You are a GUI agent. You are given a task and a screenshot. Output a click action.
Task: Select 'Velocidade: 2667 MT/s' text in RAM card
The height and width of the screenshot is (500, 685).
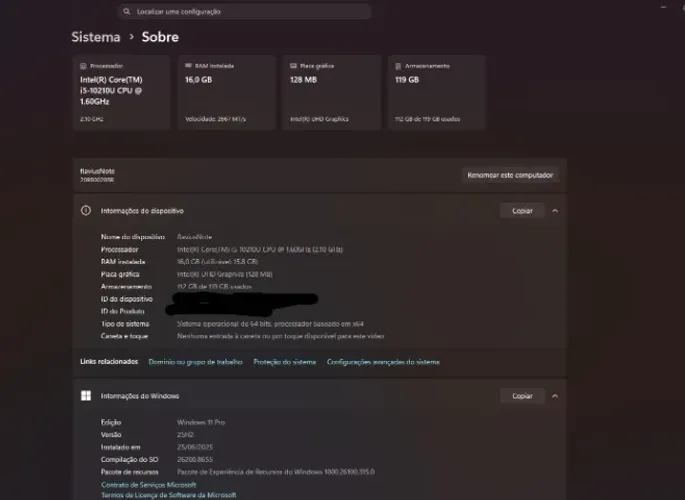[215, 119]
